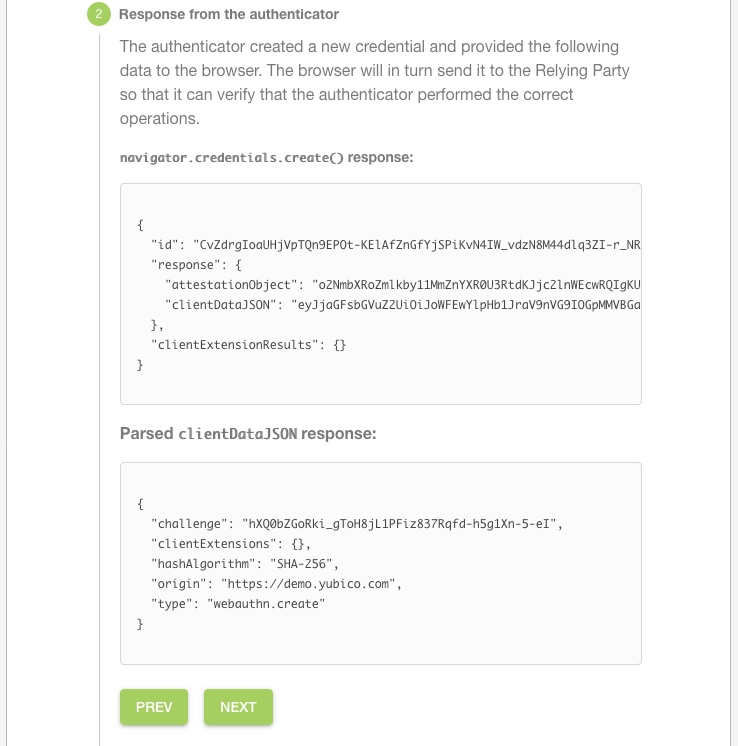Click the clientExtensionResults line
This screenshot has width=738, height=746.
pos(248,344)
